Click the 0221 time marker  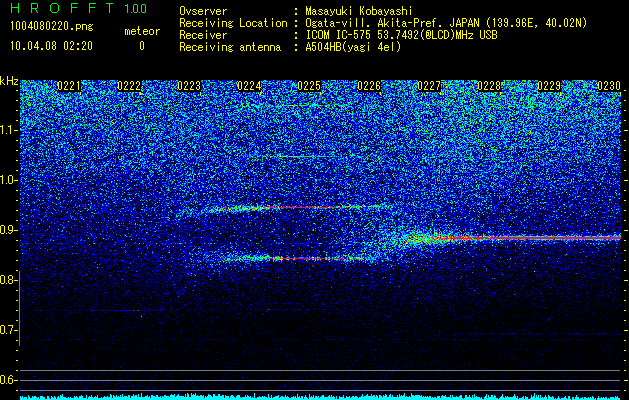(69, 86)
